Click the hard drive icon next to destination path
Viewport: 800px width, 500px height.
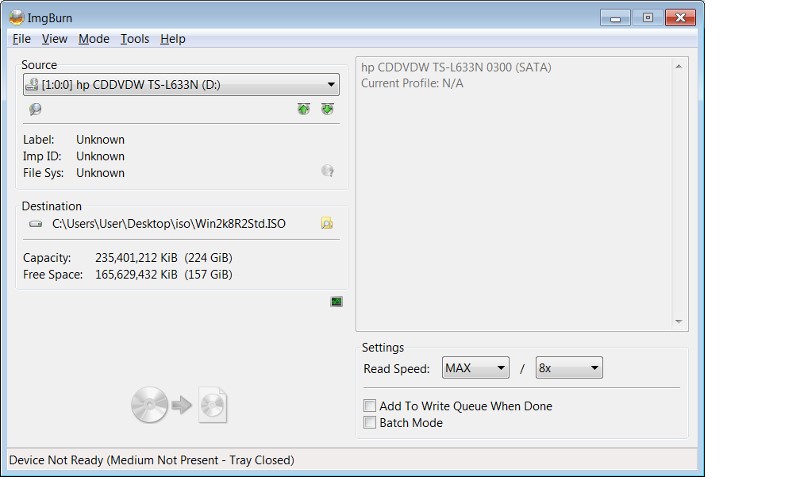(x=35, y=224)
